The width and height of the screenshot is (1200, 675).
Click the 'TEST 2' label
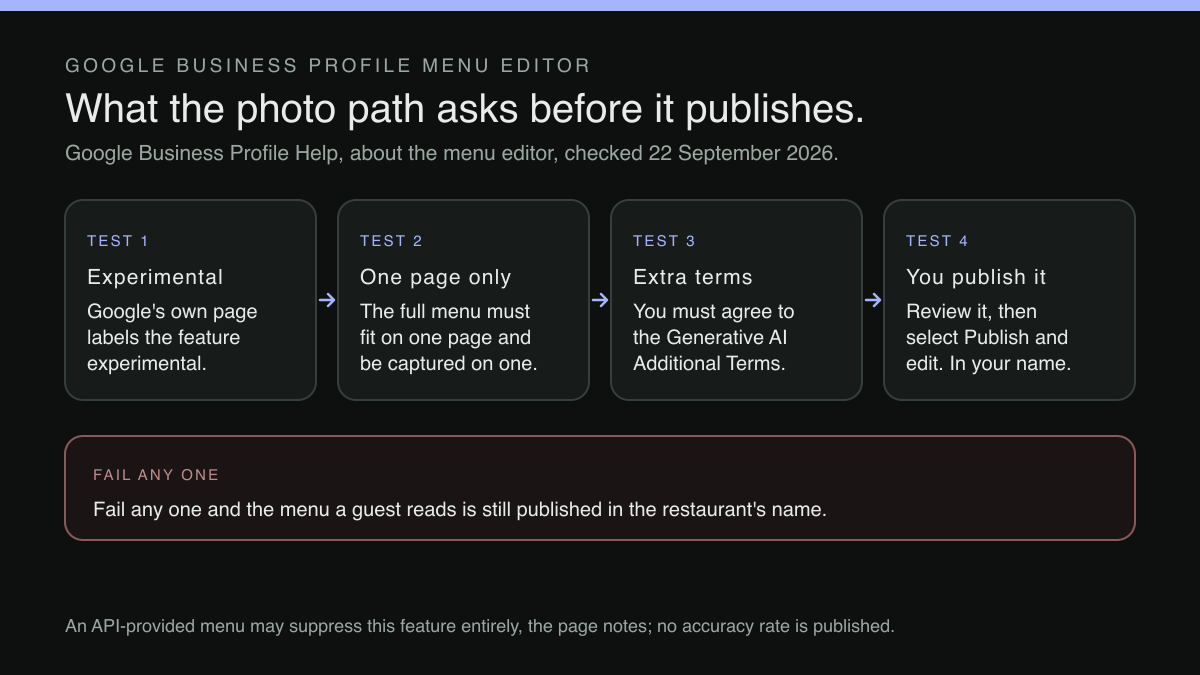(x=391, y=241)
